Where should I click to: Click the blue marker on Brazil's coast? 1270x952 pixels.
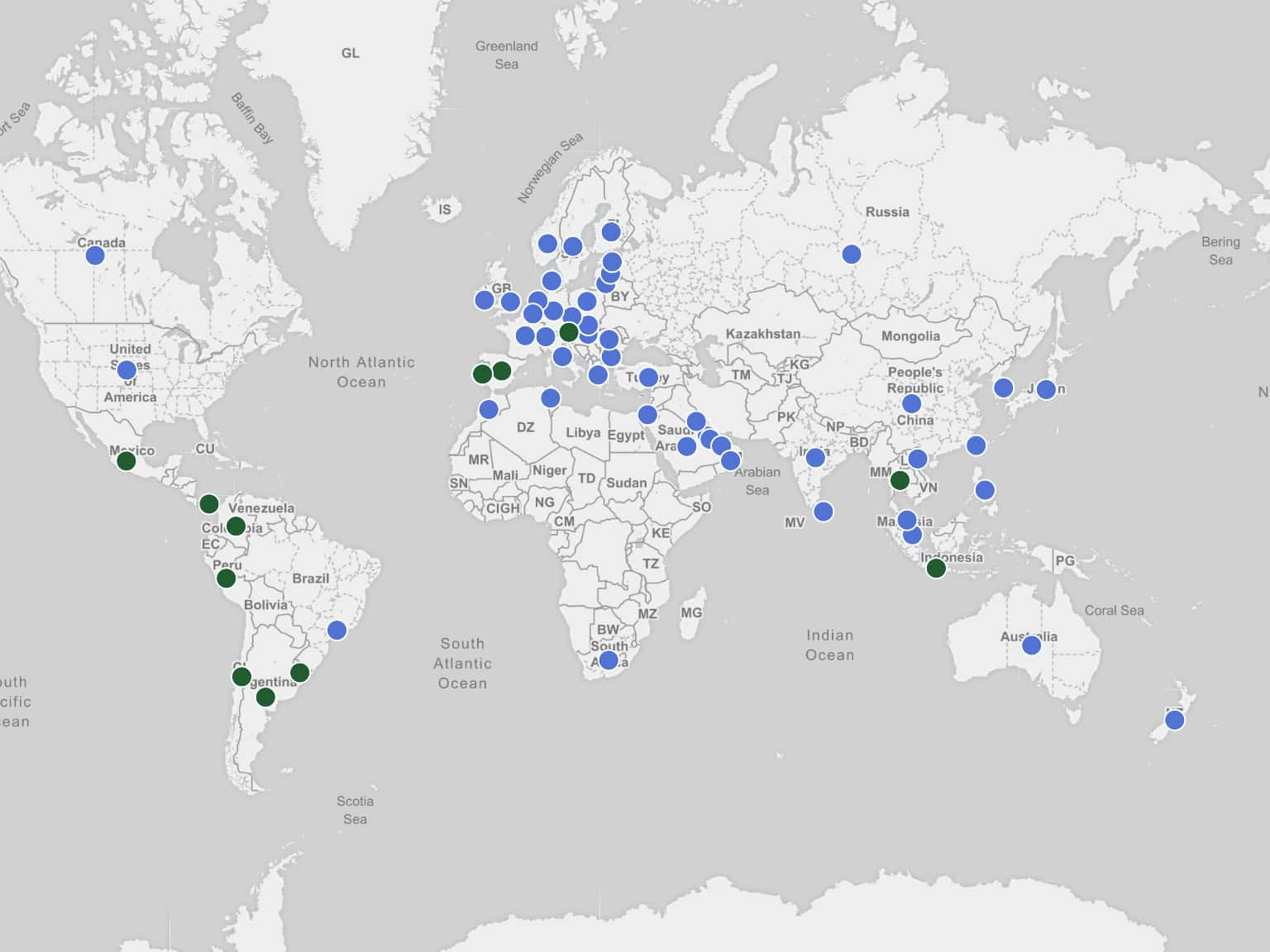coord(337,631)
